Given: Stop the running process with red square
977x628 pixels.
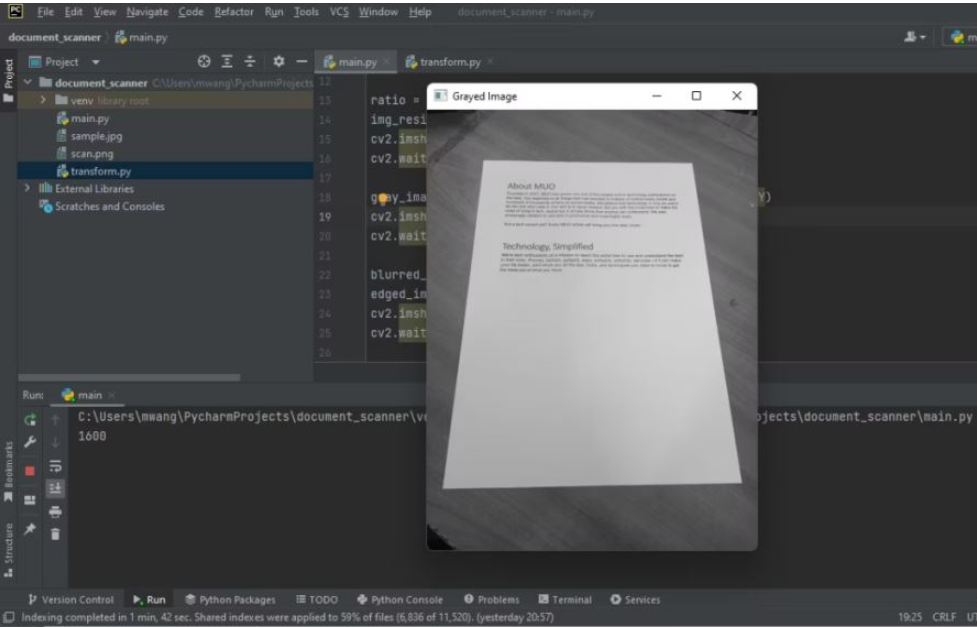Looking at the screenshot, I should 30,469.
